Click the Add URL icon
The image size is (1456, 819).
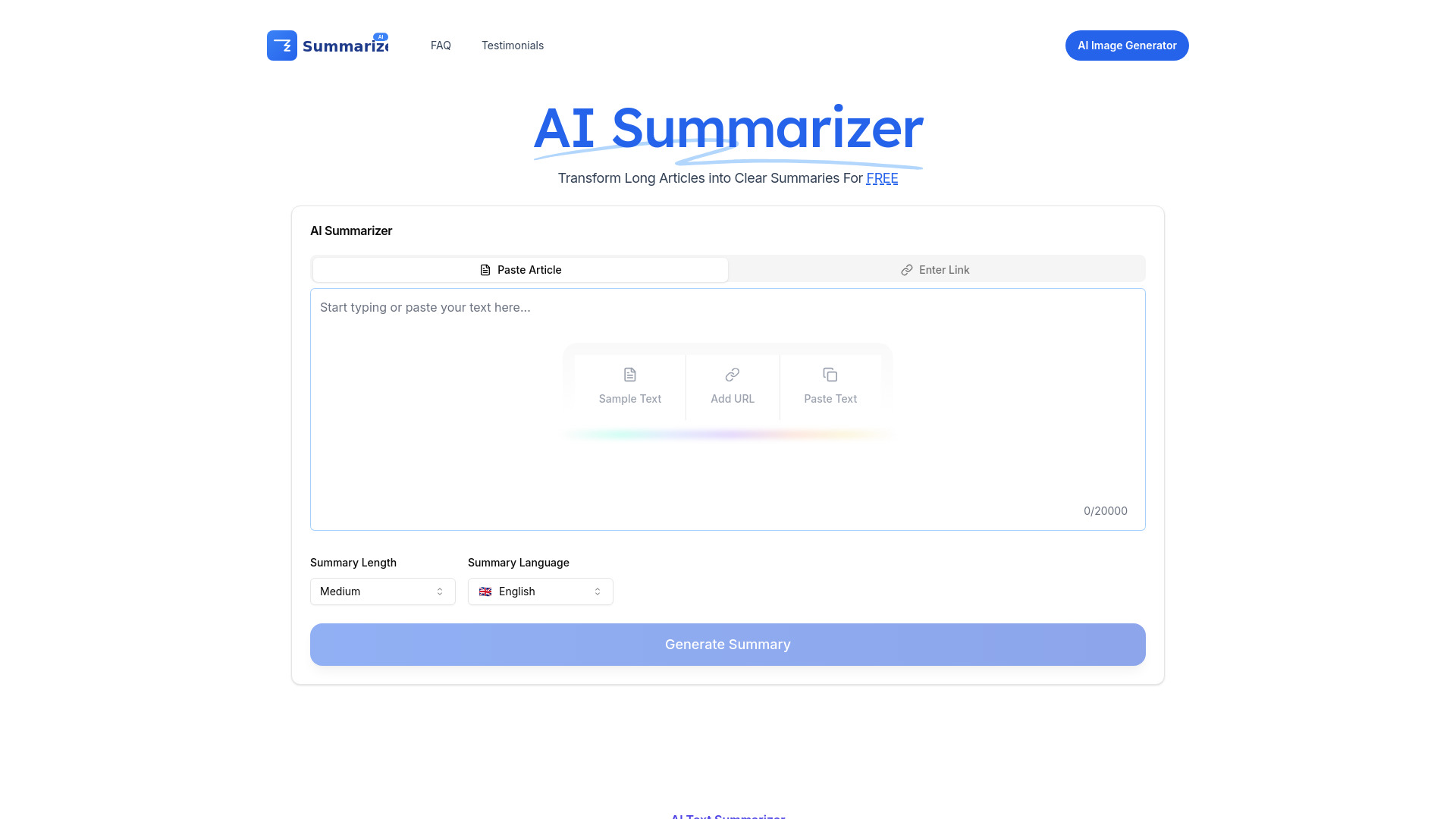[x=732, y=374]
